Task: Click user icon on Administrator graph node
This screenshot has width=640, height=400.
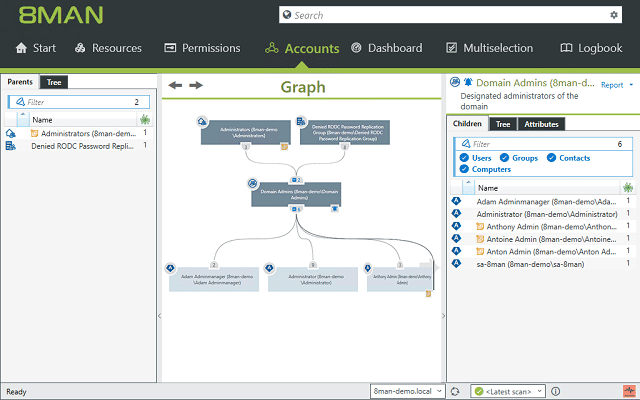Action: [269, 268]
